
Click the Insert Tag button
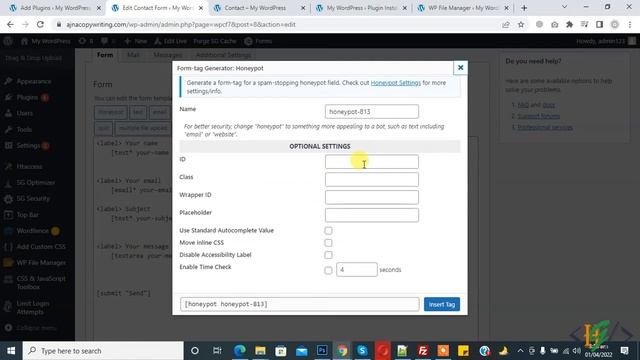(x=442, y=304)
